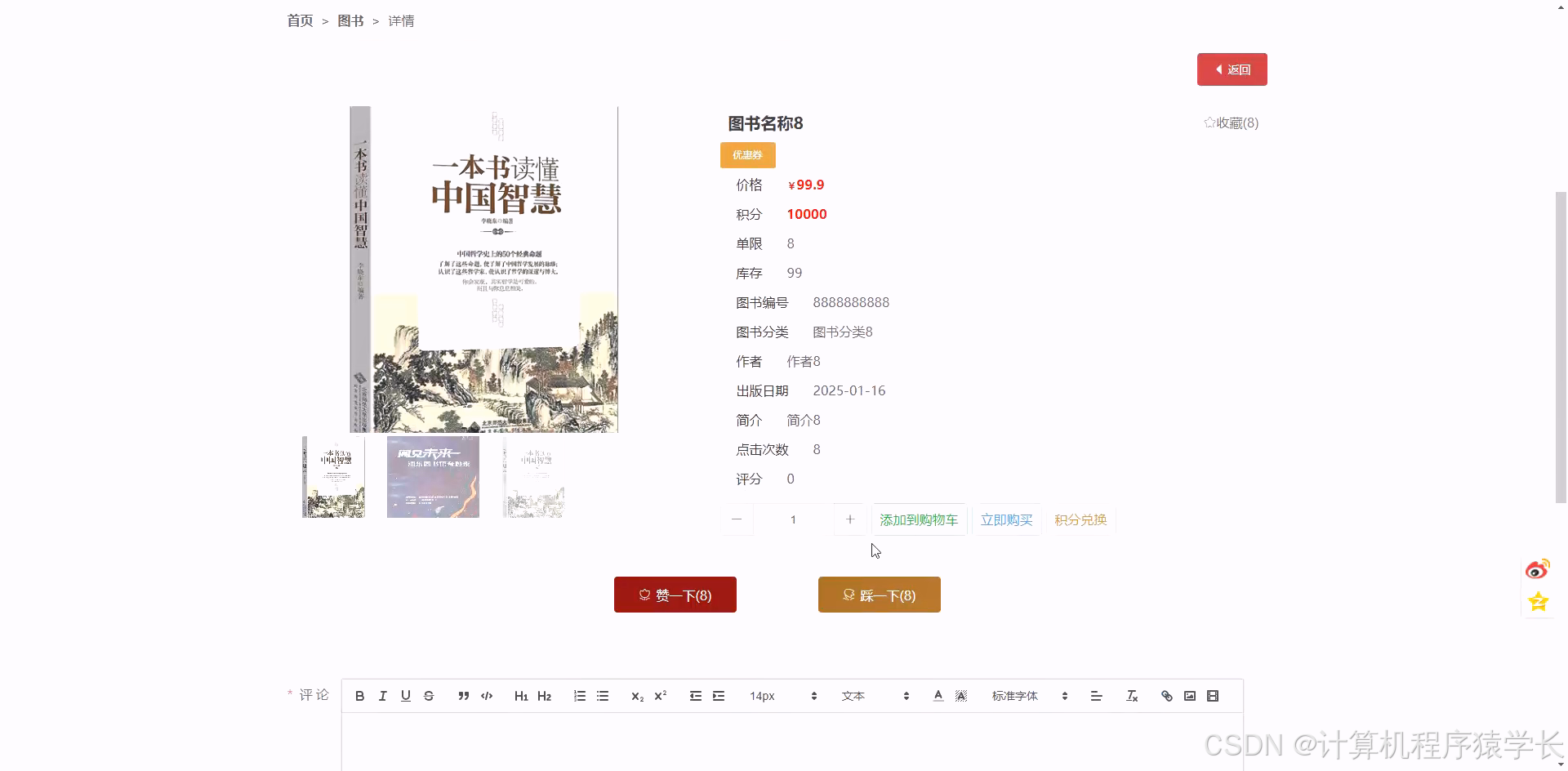Open the text background color picker
1568x771 pixels.
(961, 696)
